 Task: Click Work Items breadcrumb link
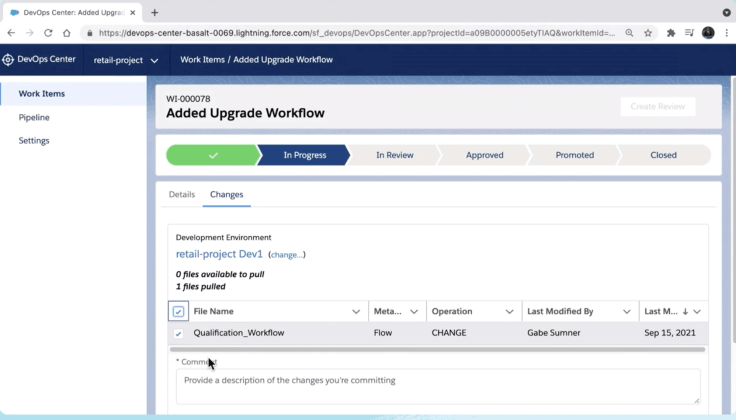(x=202, y=60)
